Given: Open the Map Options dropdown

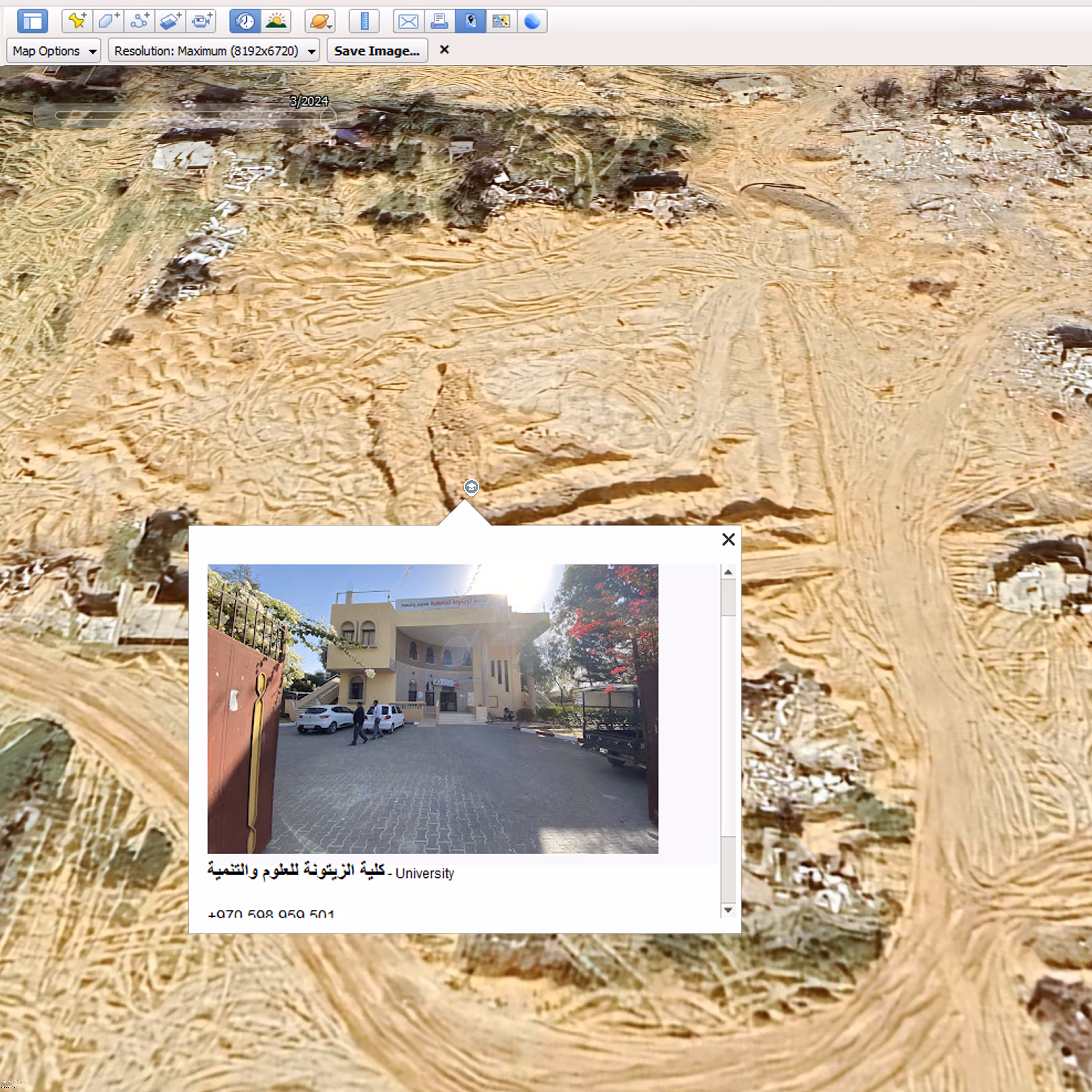Looking at the screenshot, I should click(x=54, y=51).
